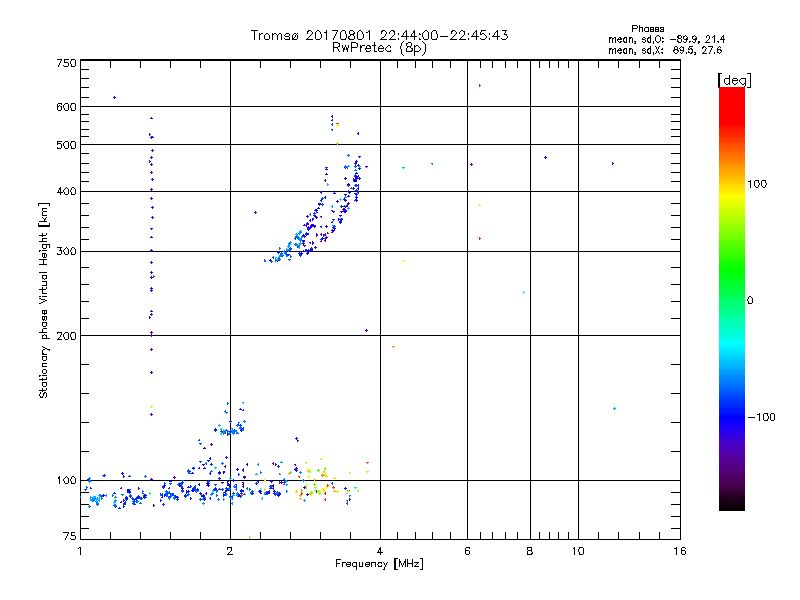Click the colorbar tick label '100'
Viewport: 800px width, 600px height.
[x=757, y=184]
